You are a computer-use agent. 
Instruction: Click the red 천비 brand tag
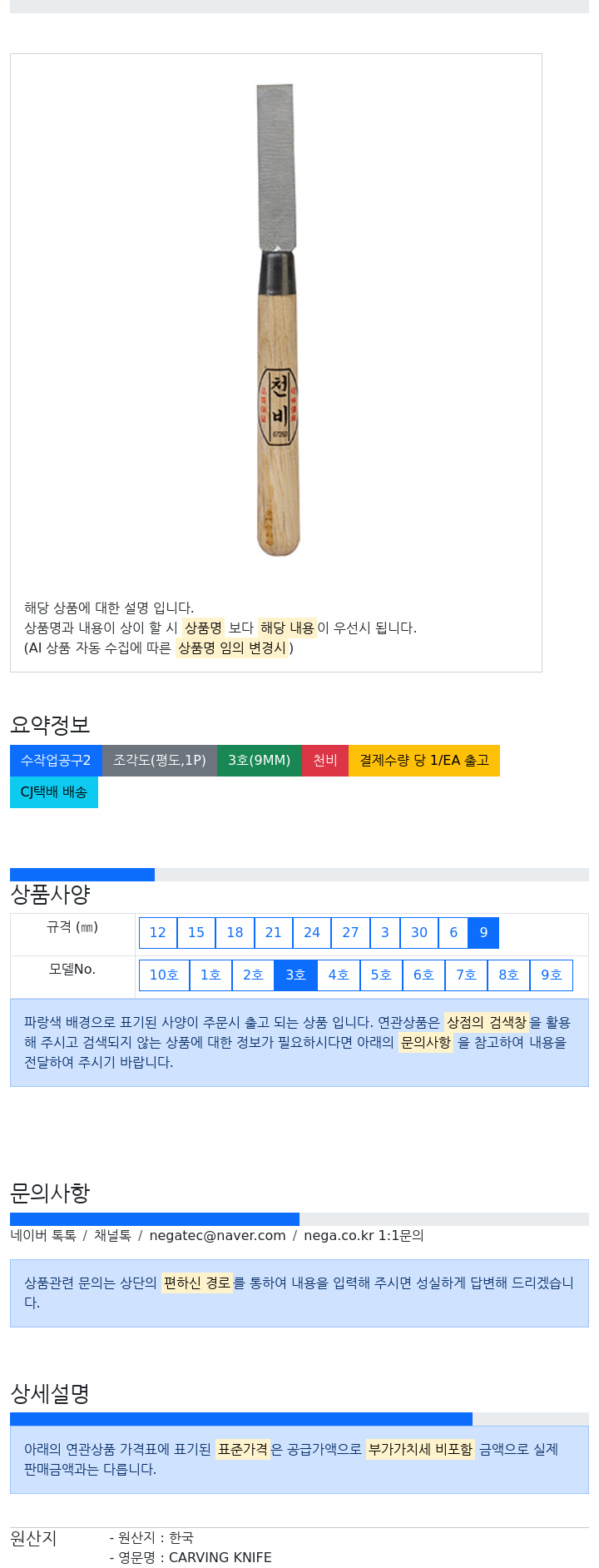click(x=325, y=761)
